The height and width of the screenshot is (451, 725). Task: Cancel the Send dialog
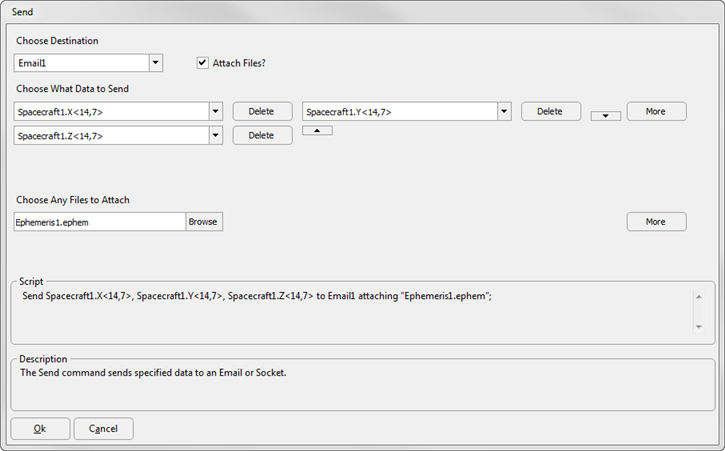coord(104,429)
